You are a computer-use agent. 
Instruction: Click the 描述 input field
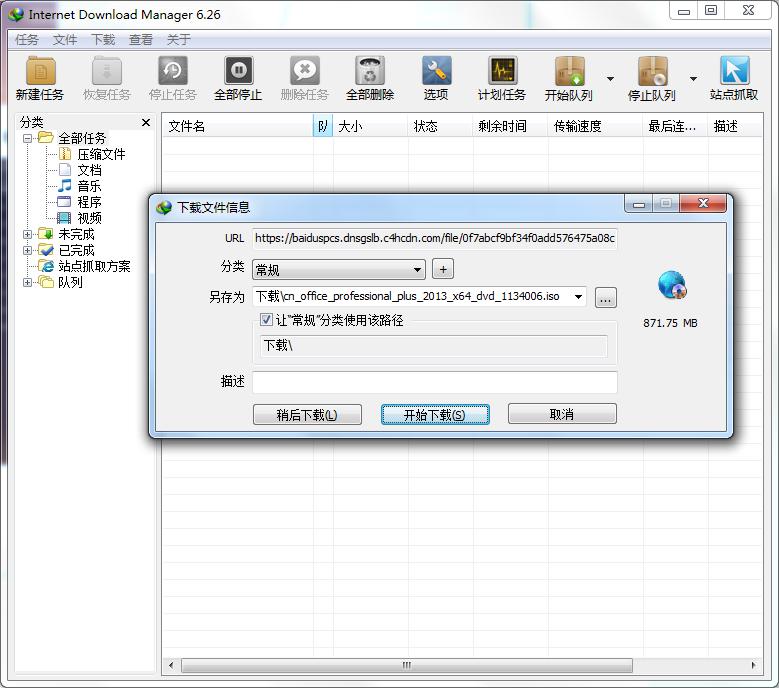click(x=435, y=382)
